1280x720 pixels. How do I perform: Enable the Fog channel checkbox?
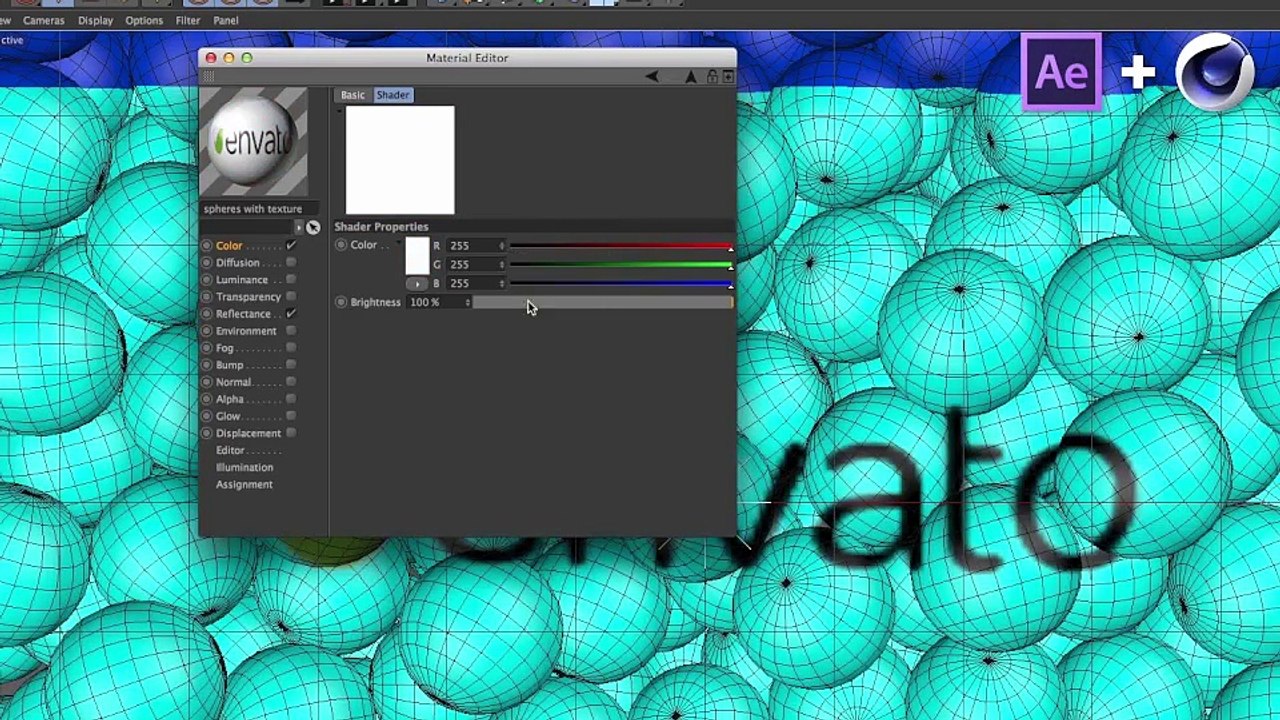click(291, 348)
